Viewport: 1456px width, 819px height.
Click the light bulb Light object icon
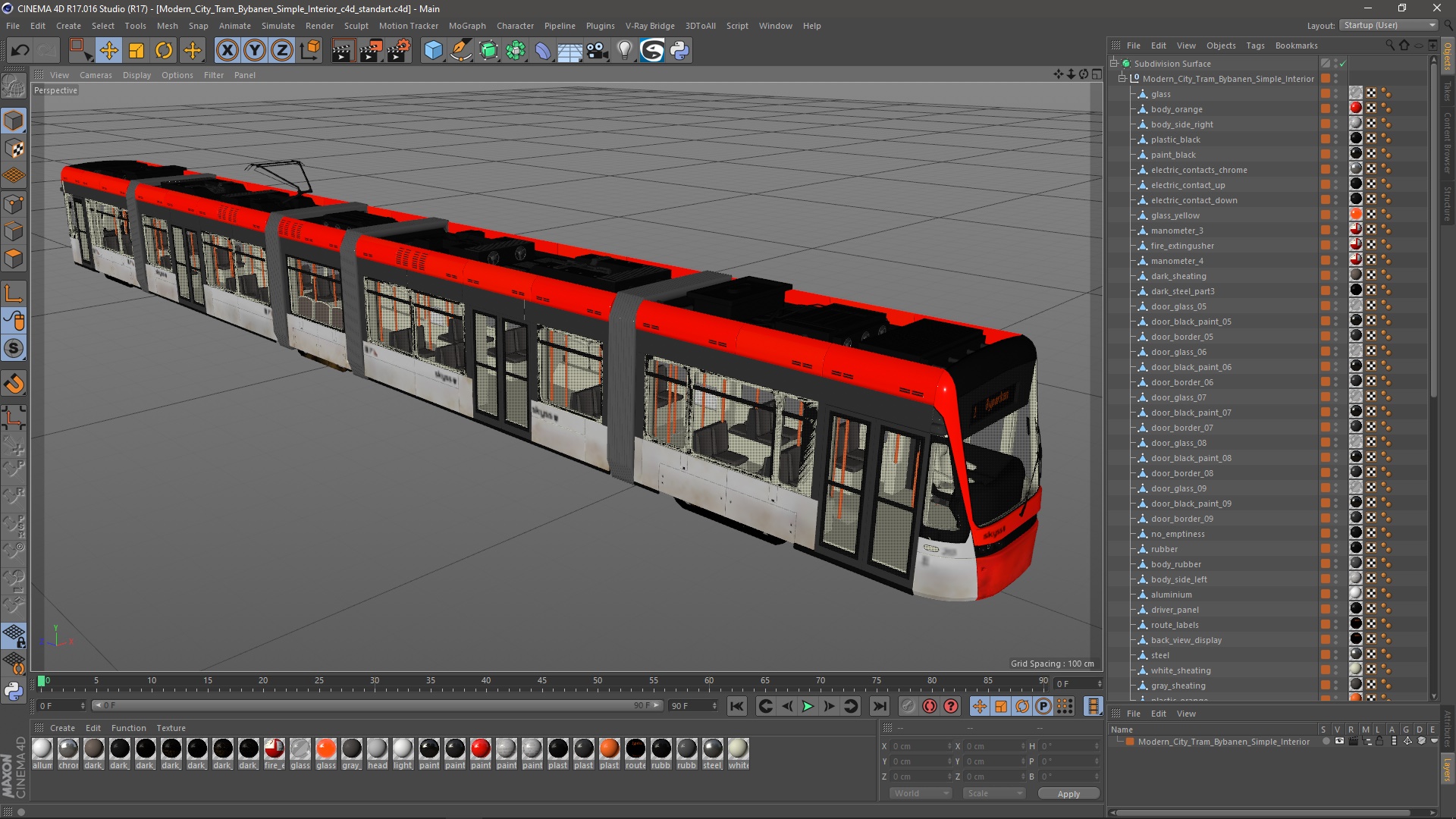[x=624, y=51]
